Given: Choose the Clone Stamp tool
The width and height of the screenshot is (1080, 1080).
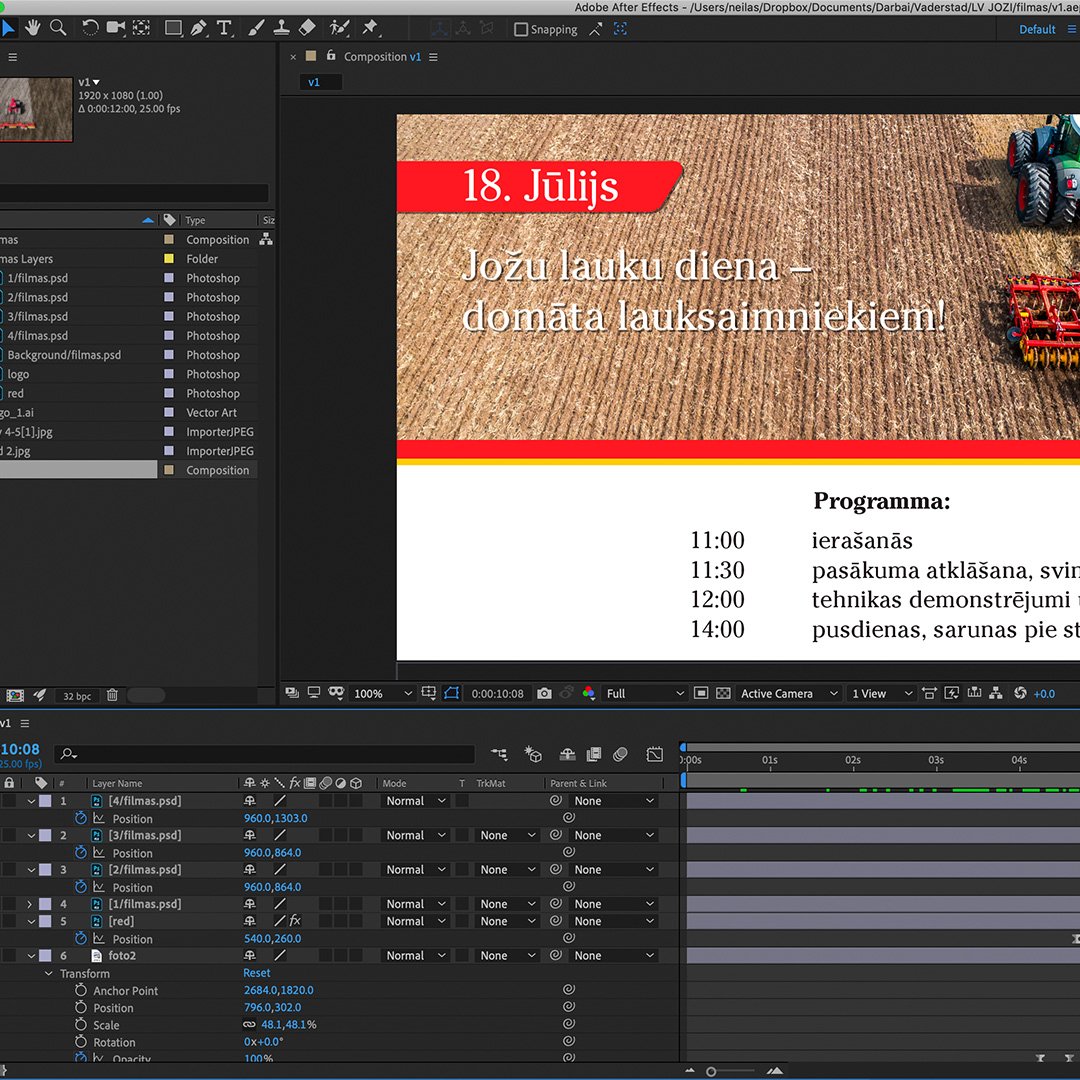Looking at the screenshot, I should pos(282,28).
